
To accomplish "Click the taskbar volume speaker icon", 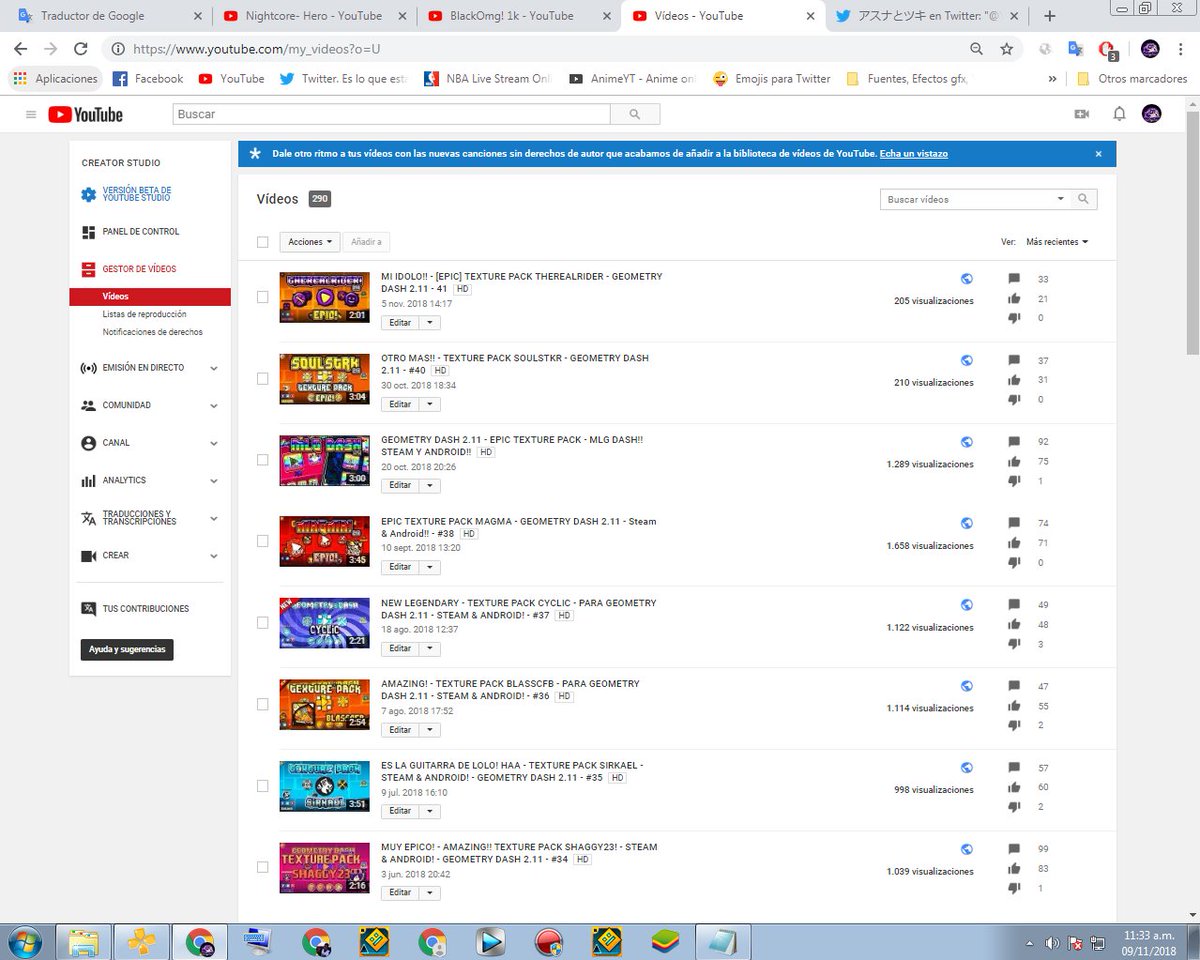I will 1052,942.
